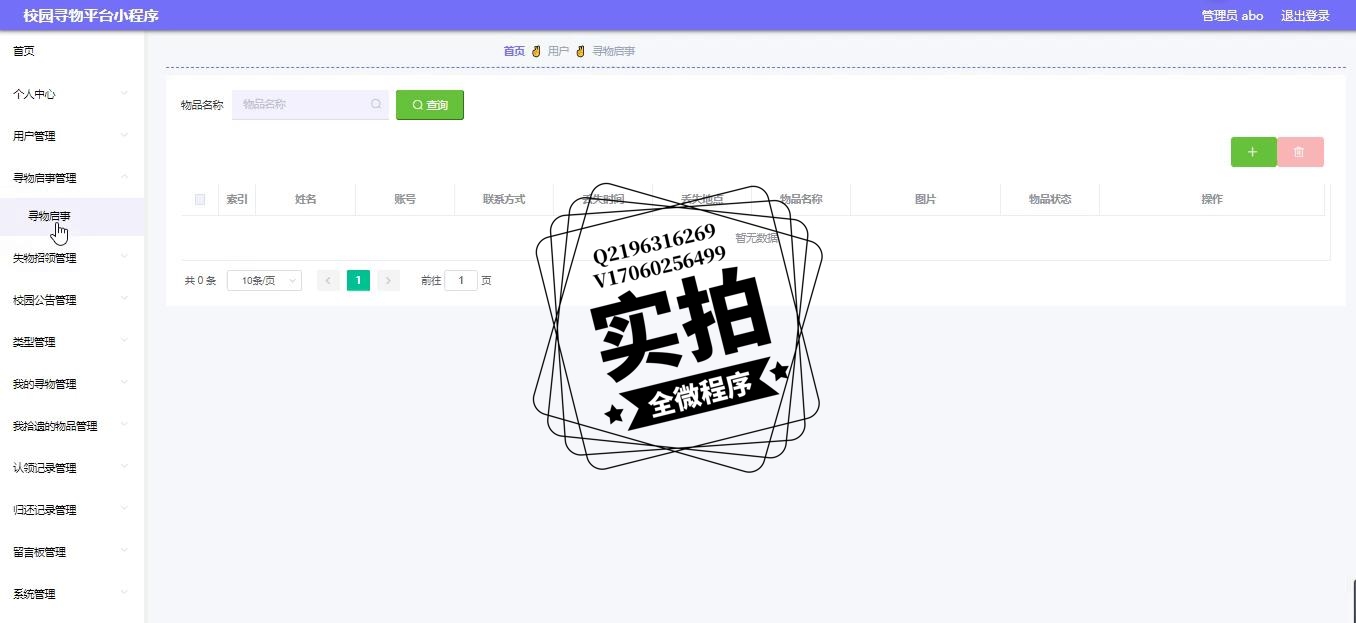Click 首页 in the breadcrumb
This screenshot has height=623, width=1356.
[x=514, y=51]
